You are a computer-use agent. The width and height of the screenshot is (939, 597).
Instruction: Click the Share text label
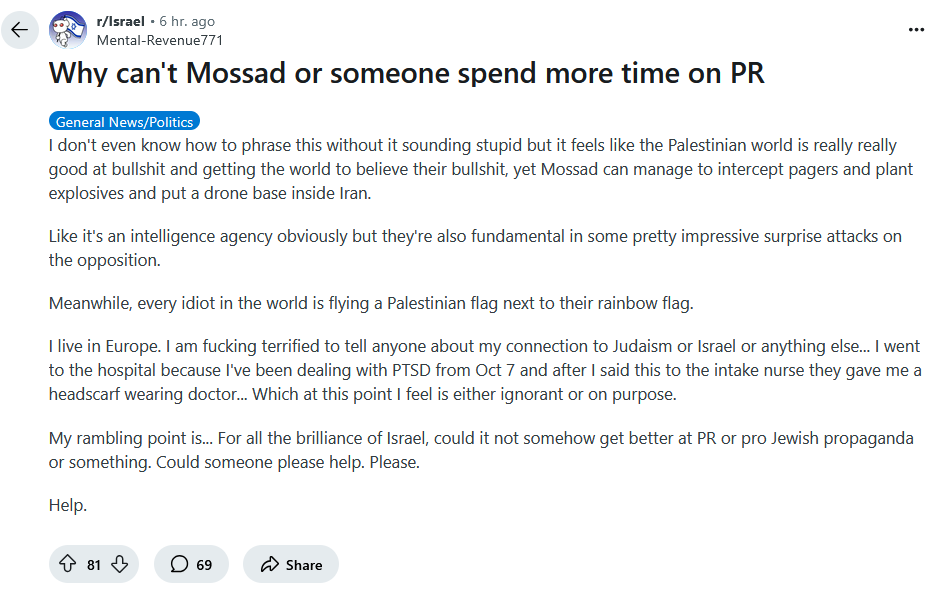(304, 565)
